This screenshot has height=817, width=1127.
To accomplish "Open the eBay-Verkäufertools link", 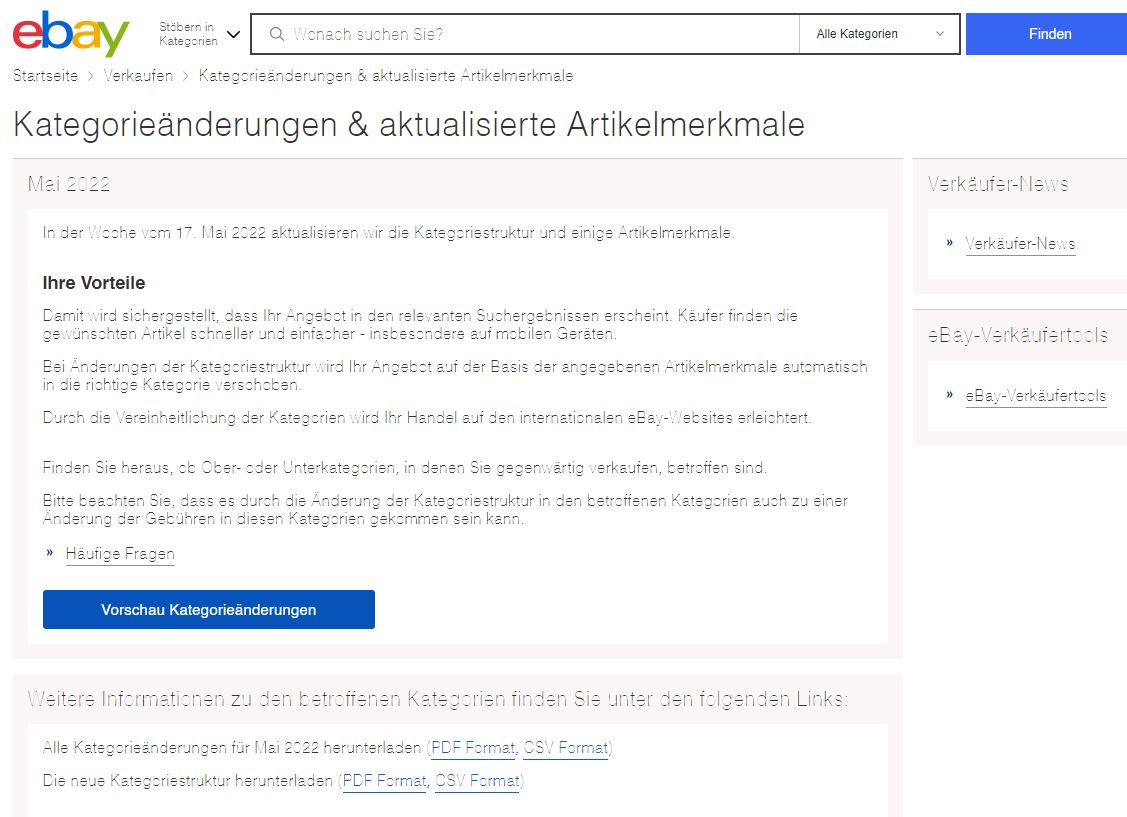I will point(1036,396).
